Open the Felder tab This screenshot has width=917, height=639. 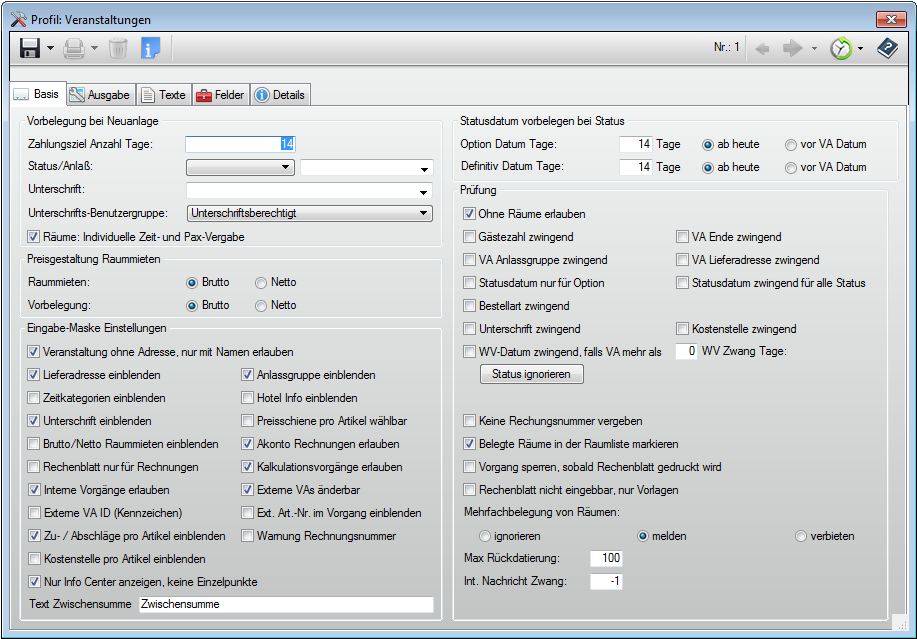(220, 95)
